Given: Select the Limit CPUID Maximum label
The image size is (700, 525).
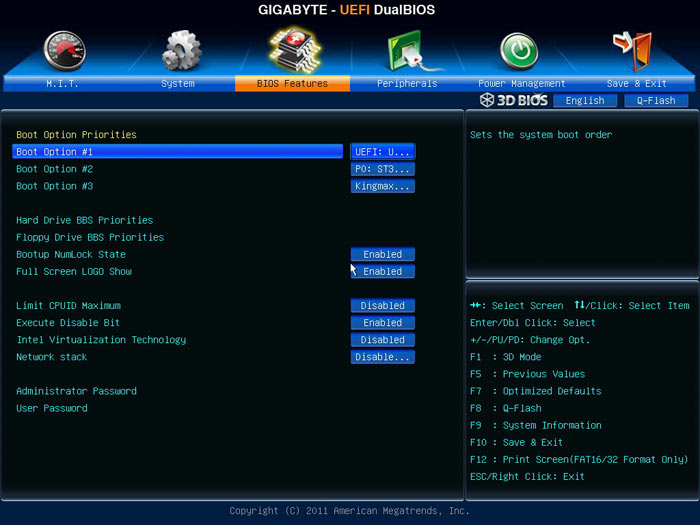Looking at the screenshot, I should point(68,305).
